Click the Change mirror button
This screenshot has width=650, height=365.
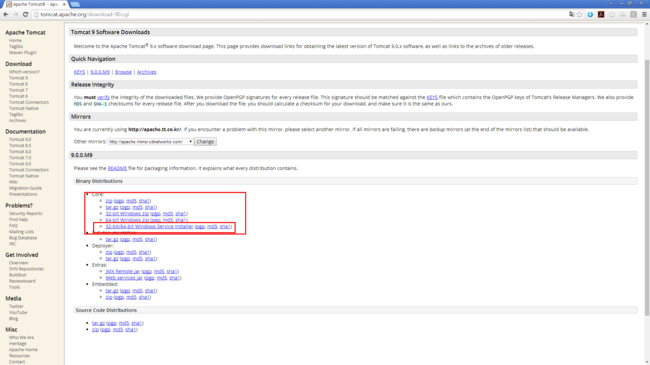(x=205, y=142)
